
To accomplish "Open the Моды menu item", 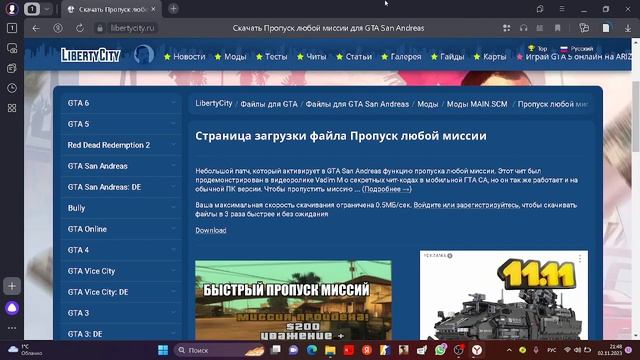I will [231, 57].
